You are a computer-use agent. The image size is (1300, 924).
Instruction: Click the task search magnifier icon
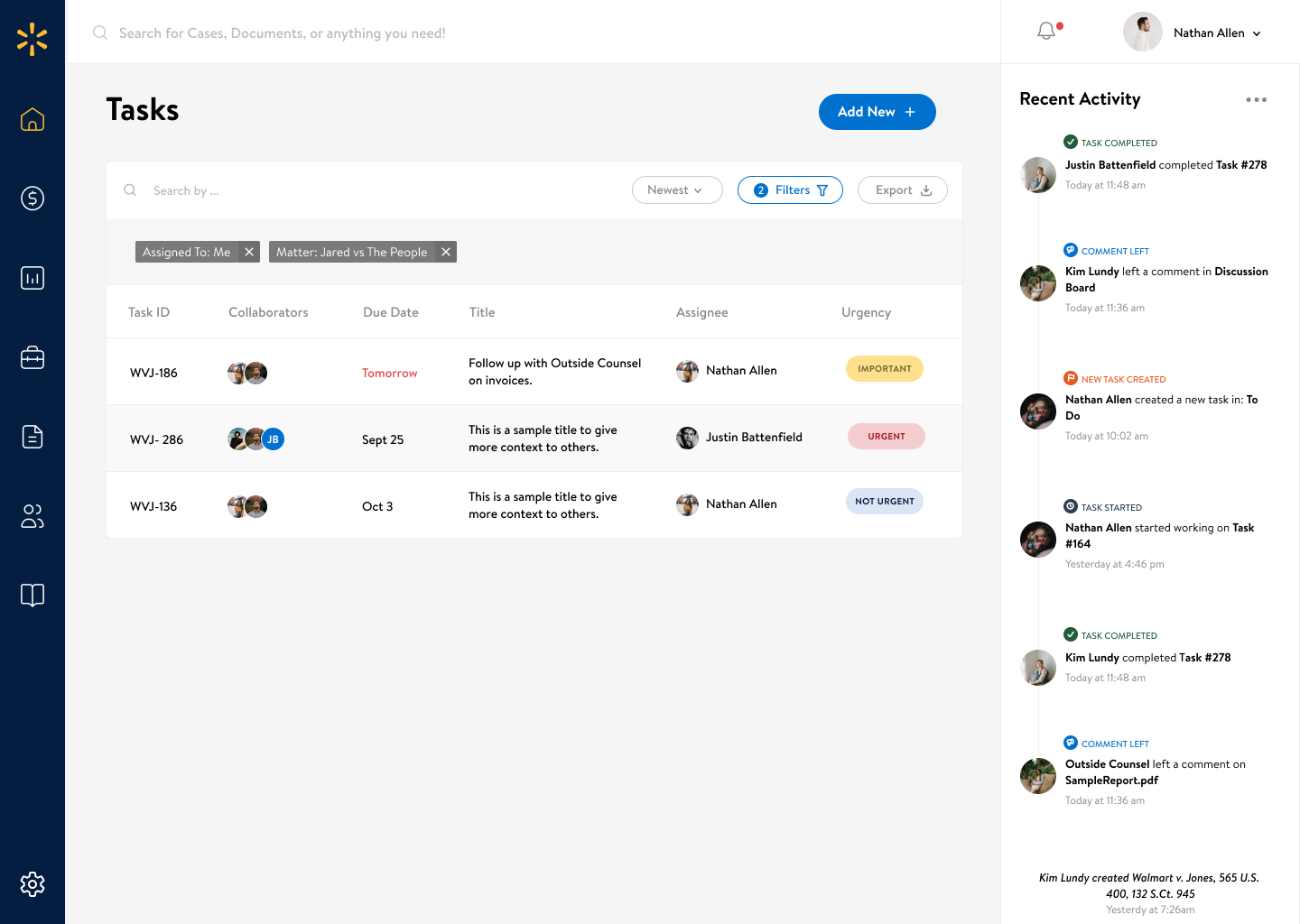130,190
